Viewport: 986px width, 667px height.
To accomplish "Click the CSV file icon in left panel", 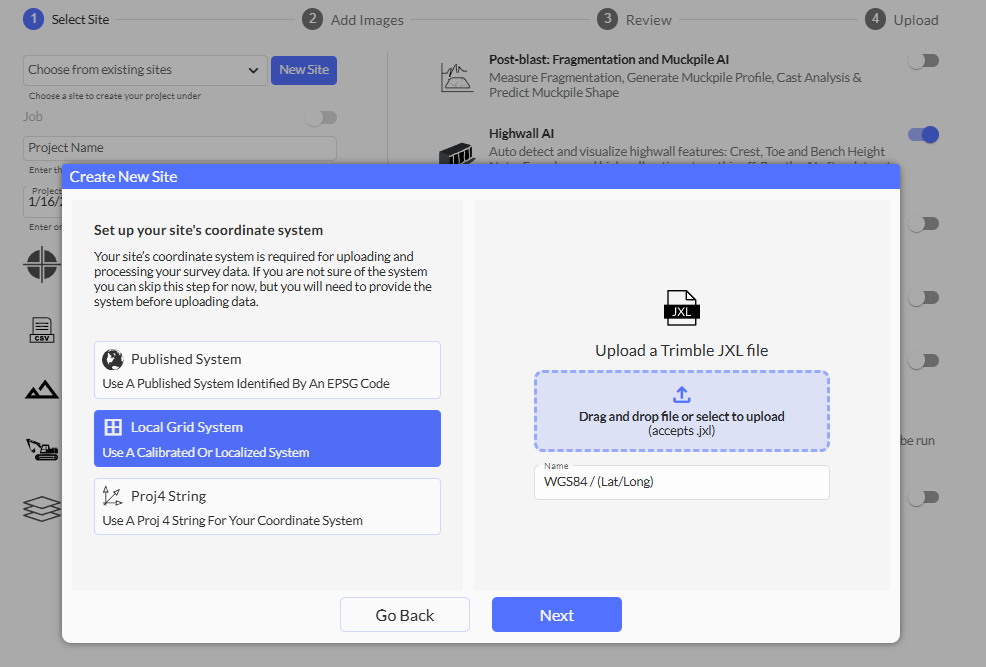I will [42, 330].
